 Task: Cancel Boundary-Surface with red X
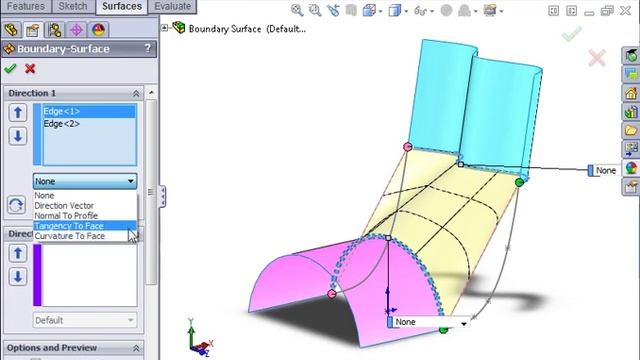30,68
